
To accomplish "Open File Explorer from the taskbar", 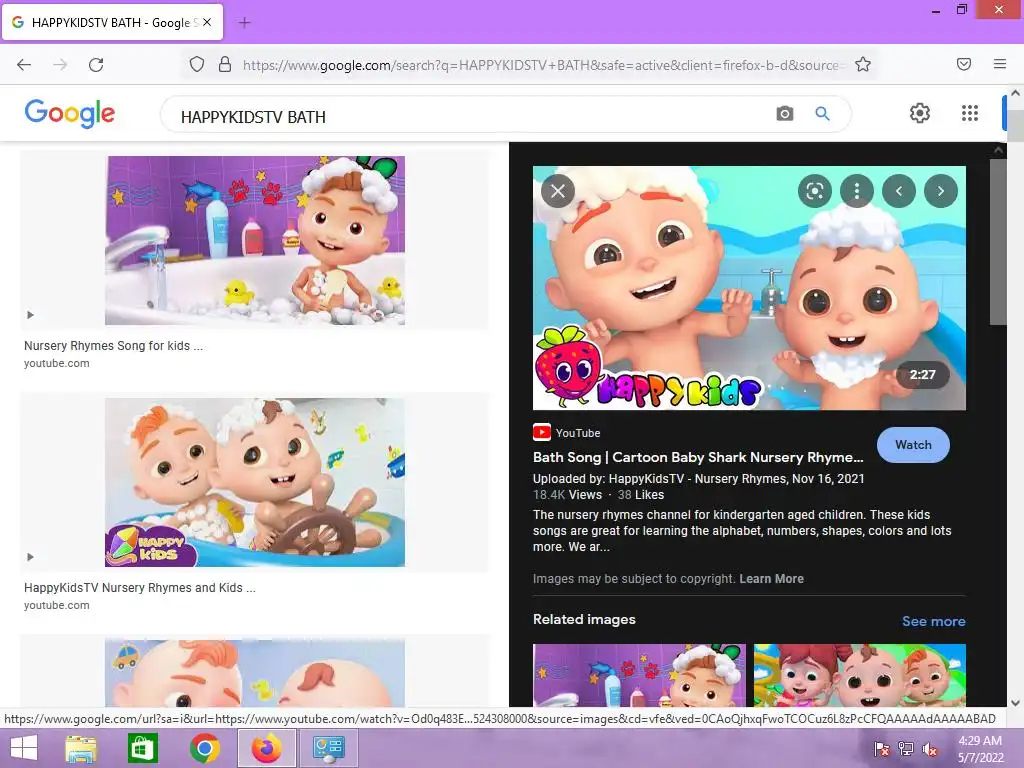I will (80, 748).
